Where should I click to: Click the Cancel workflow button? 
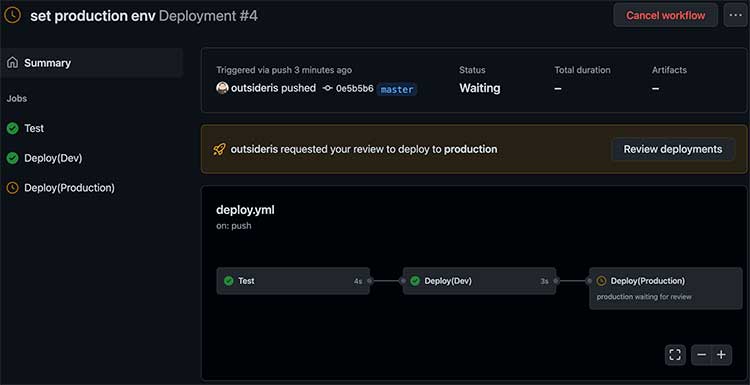(x=665, y=15)
